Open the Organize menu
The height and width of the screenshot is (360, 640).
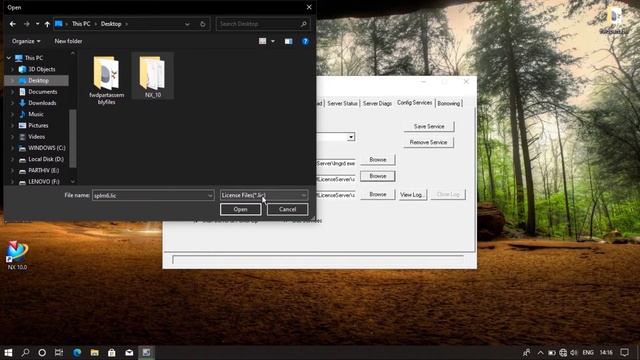click(x=26, y=41)
